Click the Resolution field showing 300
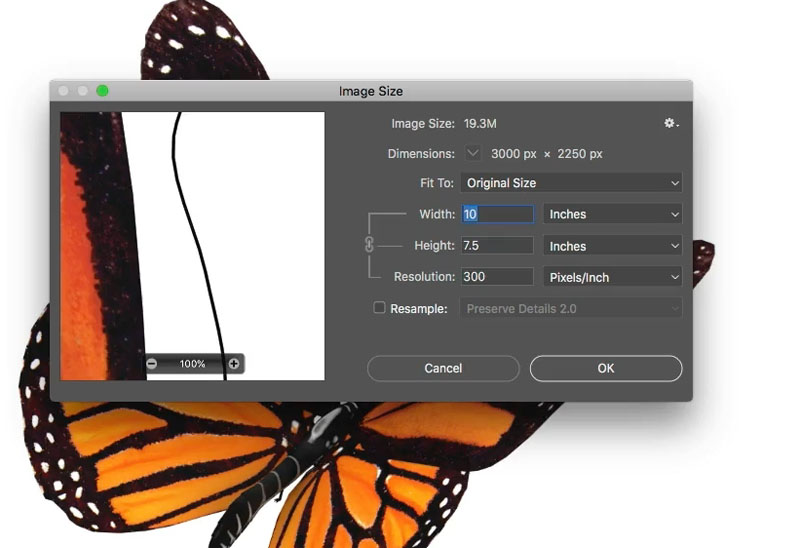 [x=497, y=277]
